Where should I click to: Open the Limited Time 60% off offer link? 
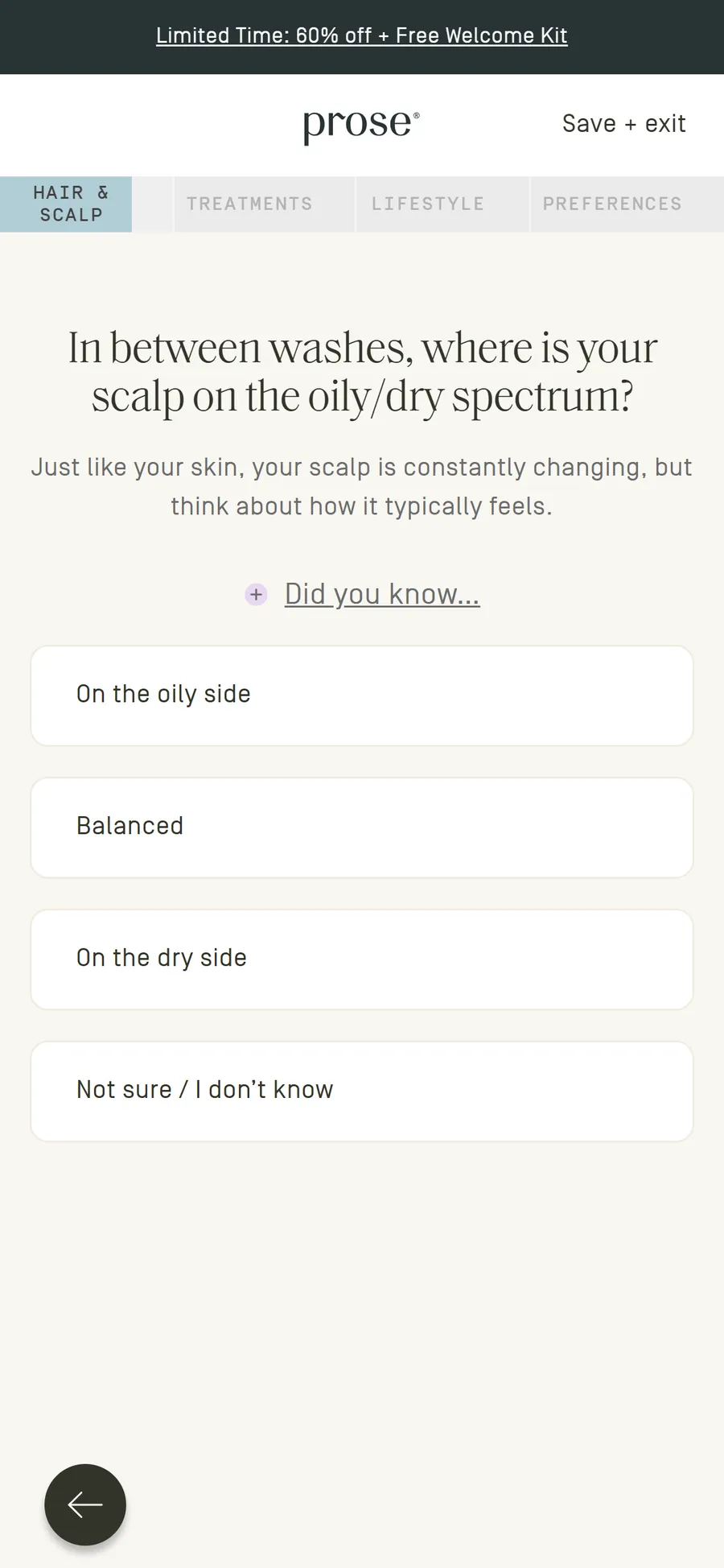[362, 35]
